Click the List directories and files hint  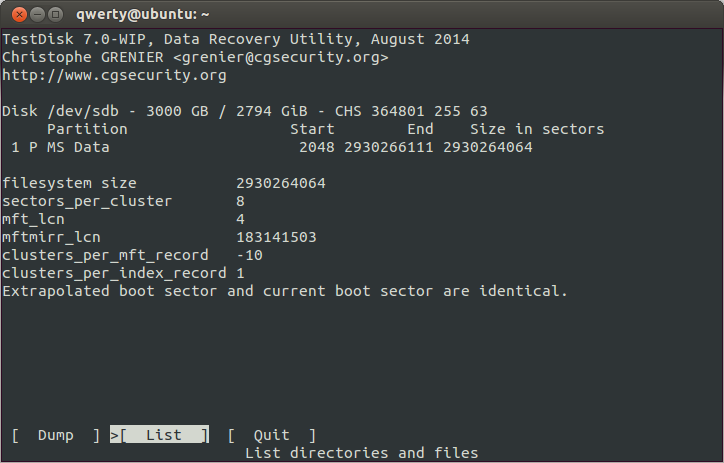tap(362, 453)
